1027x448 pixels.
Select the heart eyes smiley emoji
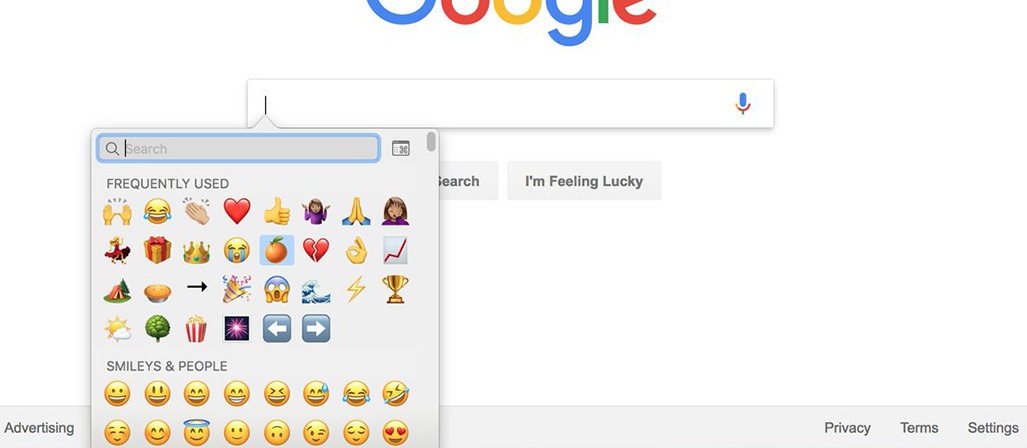coord(395,432)
